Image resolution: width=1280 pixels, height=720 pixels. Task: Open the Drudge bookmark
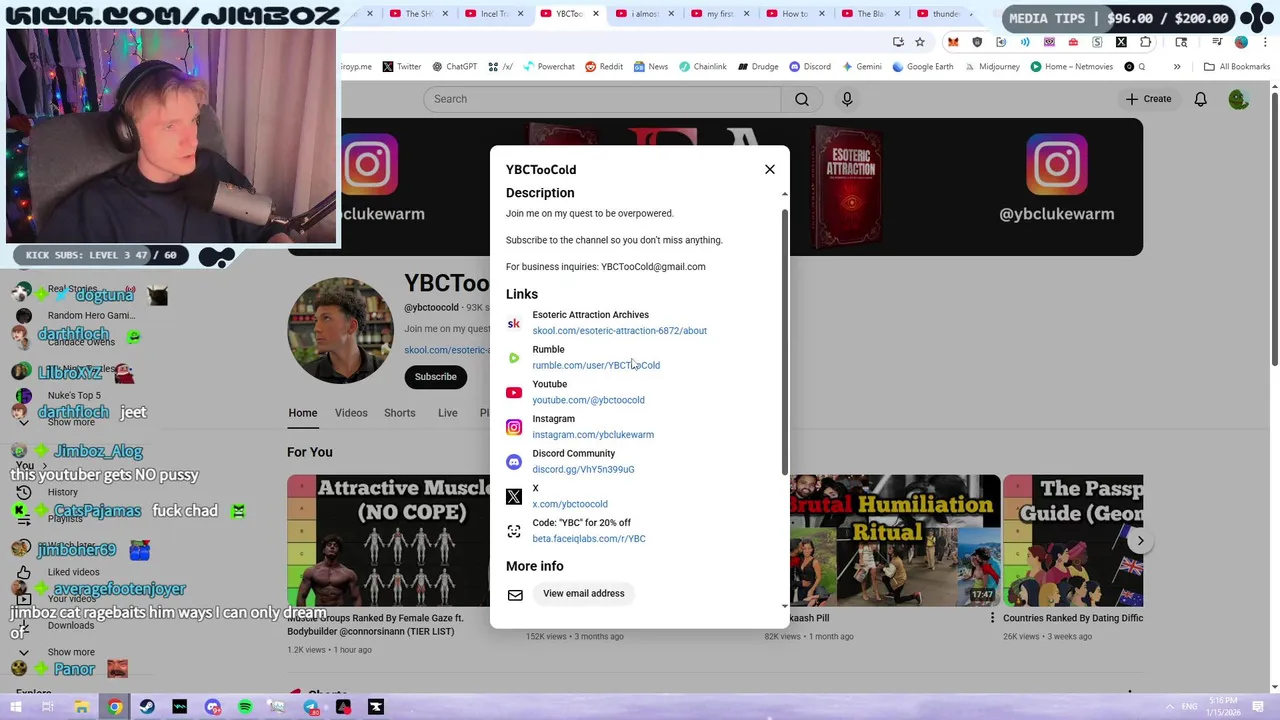pyautogui.click(x=758, y=67)
